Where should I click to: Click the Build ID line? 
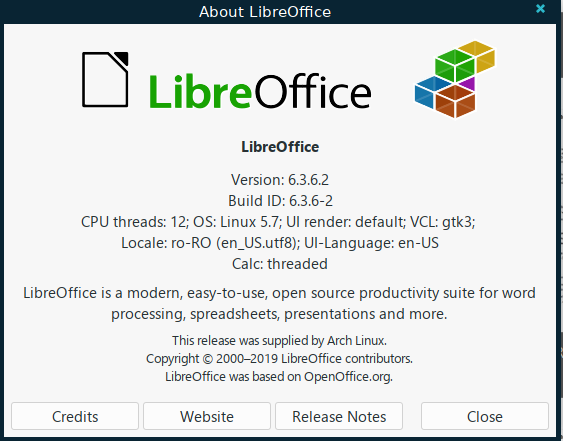click(x=280, y=201)
